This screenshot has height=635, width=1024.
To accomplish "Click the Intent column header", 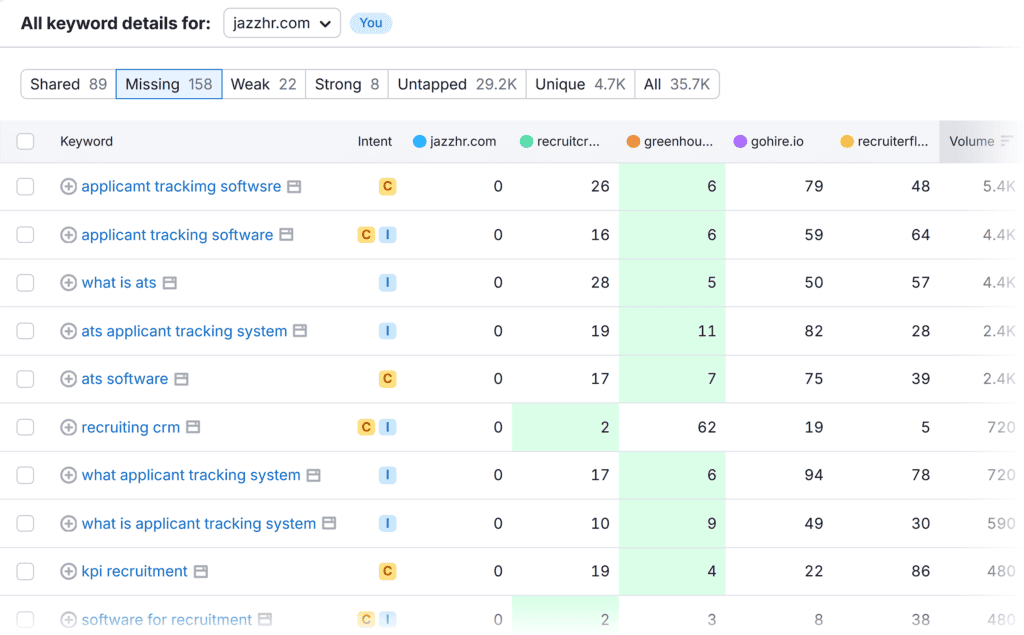I will [x=375, y=141].
